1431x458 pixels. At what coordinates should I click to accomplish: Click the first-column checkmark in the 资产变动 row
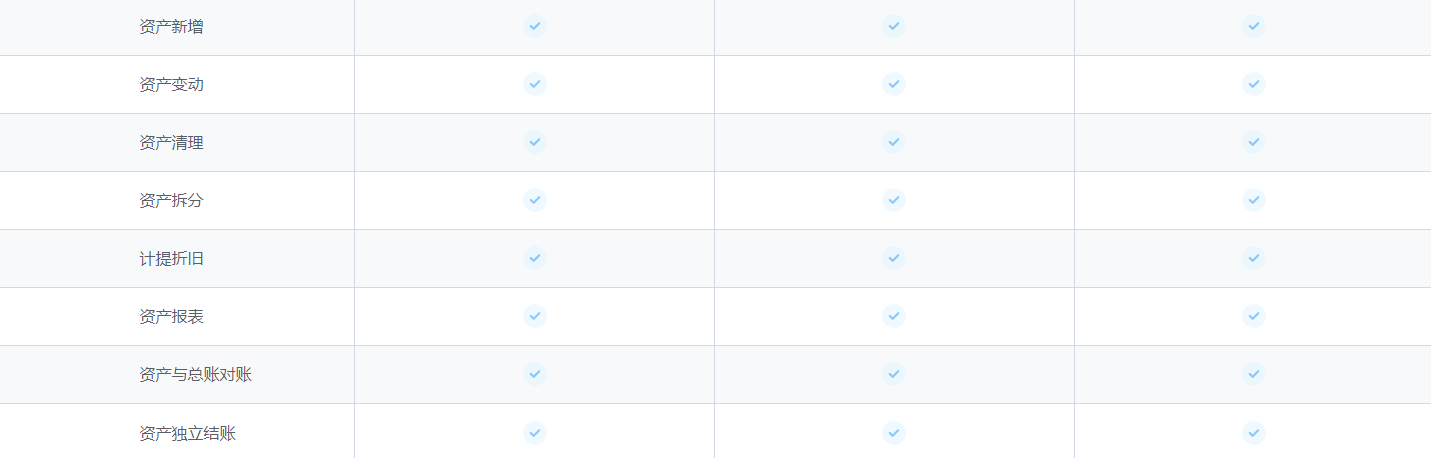(x=535, y=84)
